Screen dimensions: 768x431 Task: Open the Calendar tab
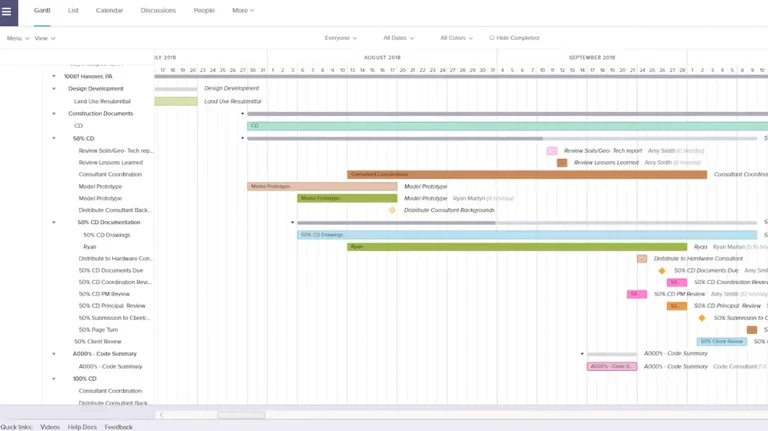109,10
